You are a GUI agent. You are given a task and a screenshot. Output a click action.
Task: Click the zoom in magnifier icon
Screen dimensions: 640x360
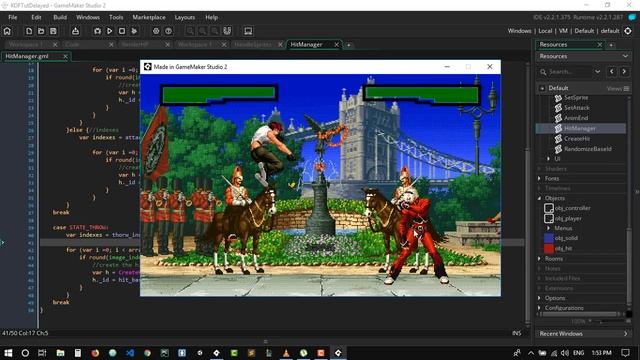tap(202, 31)
